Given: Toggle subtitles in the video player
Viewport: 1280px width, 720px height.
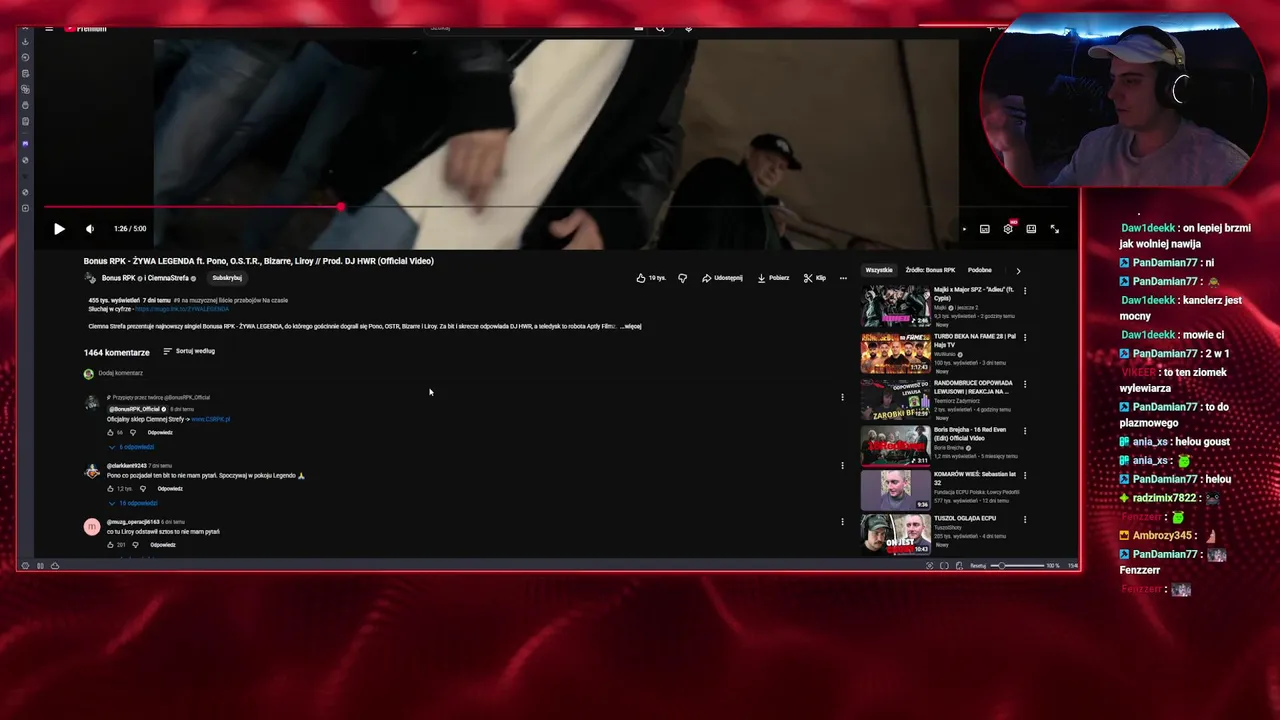Looking at the screenshot, I should point(985,229).
